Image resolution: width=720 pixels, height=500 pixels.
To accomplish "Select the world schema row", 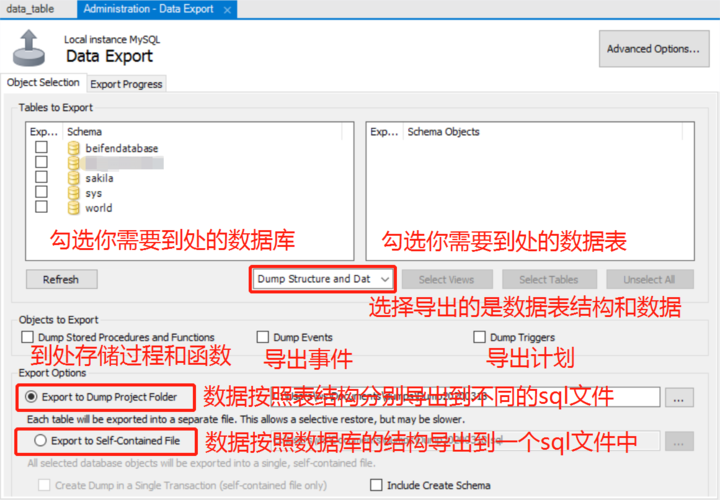I will click(189, 208).
